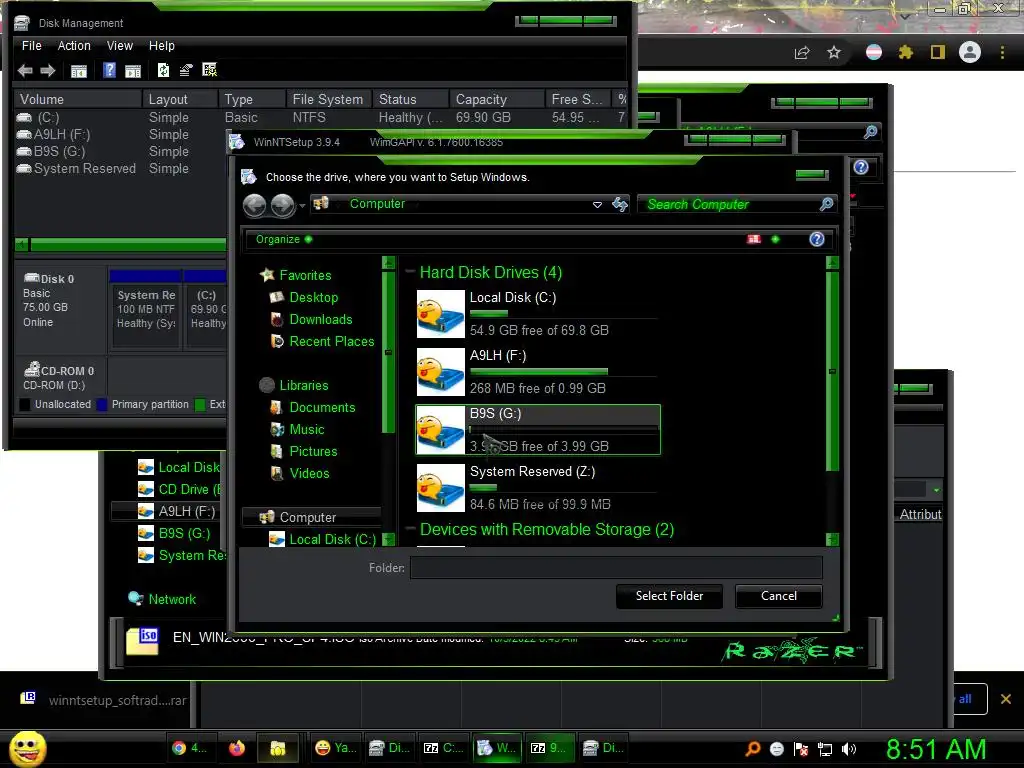This screenshot has width=1024, height=768.
Task: Open the Chrome three-dot menu
Action: click(x=1002, y=52)
